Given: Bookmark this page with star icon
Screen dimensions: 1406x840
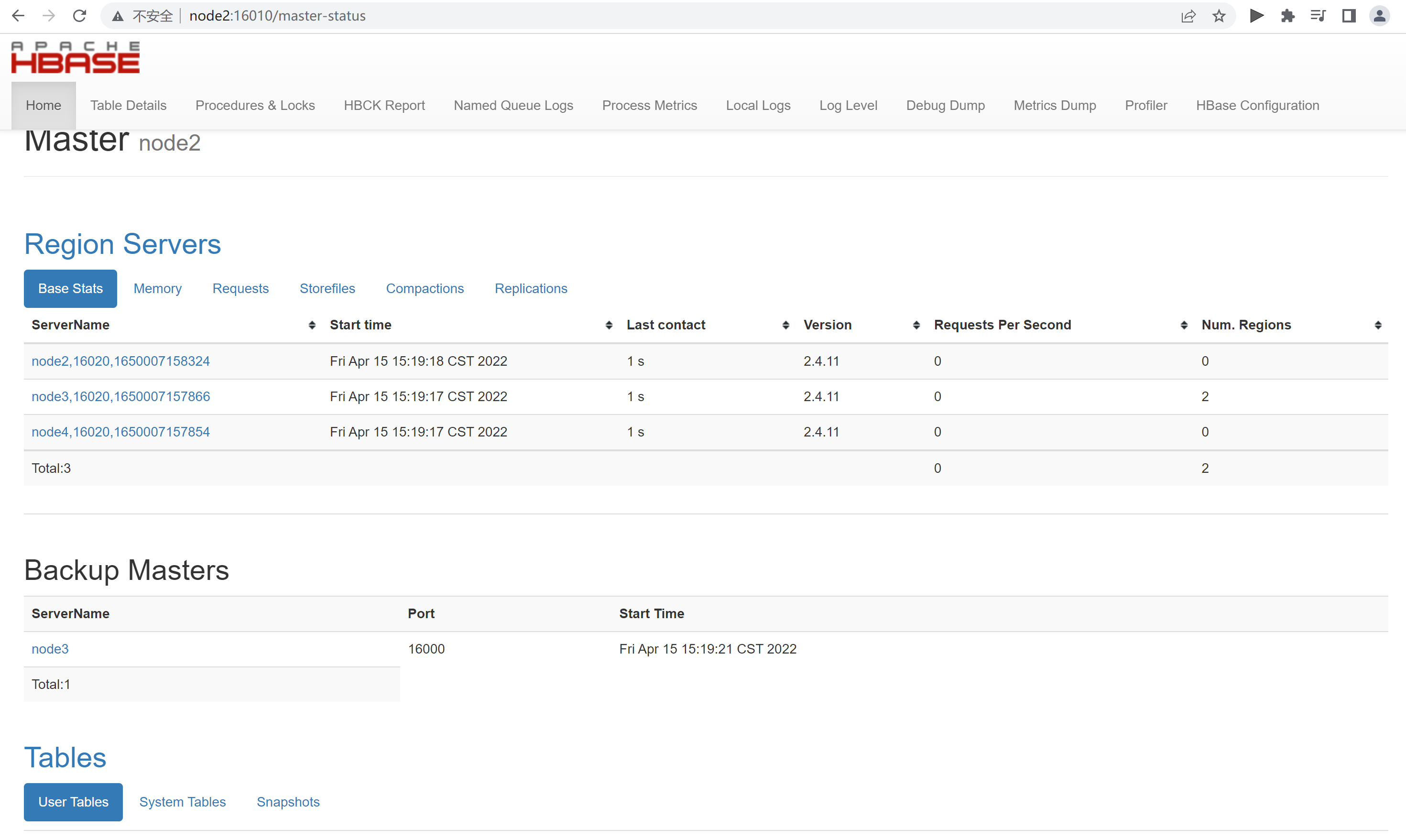Looking at the screenshot, I should 1219,16.
